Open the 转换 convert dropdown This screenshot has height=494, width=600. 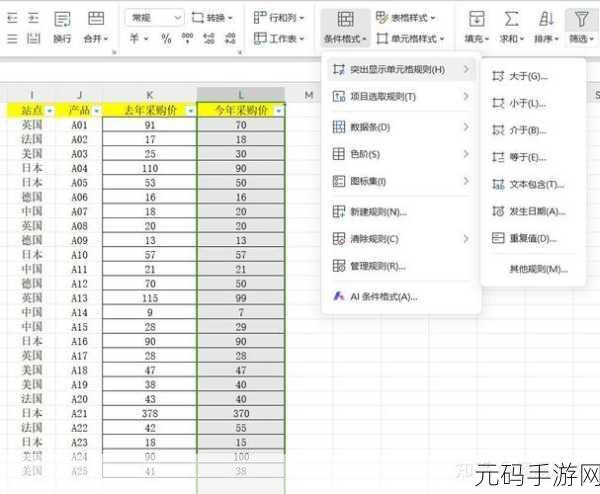click(x=212, y=18)
